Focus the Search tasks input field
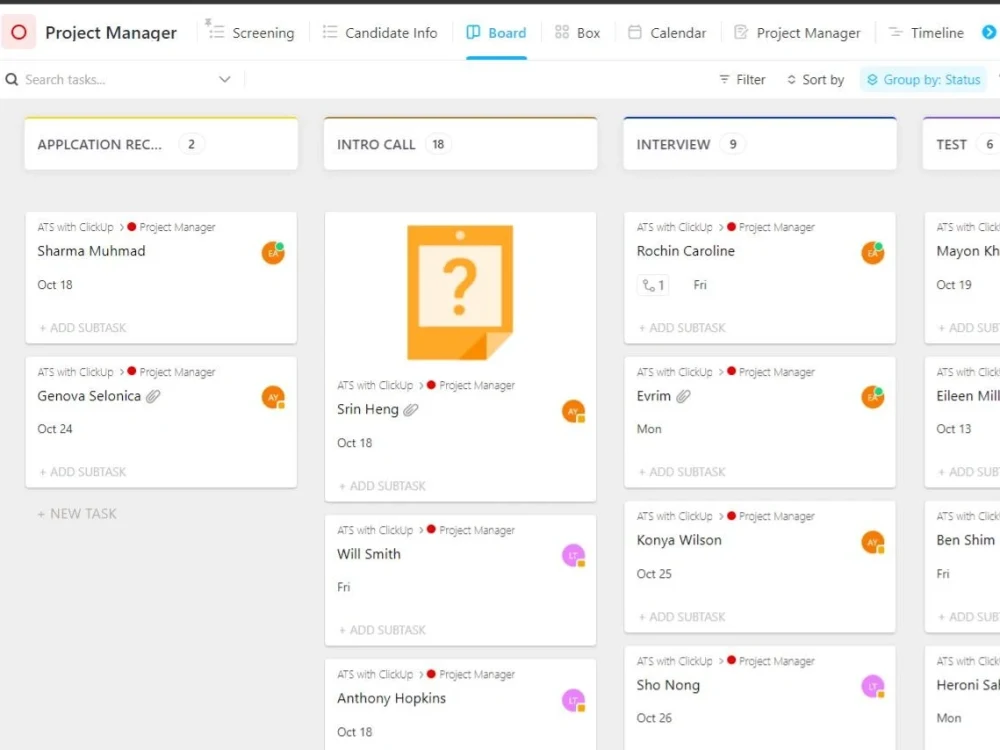This screenshot has width=1000, height=750. click(118, 79)
